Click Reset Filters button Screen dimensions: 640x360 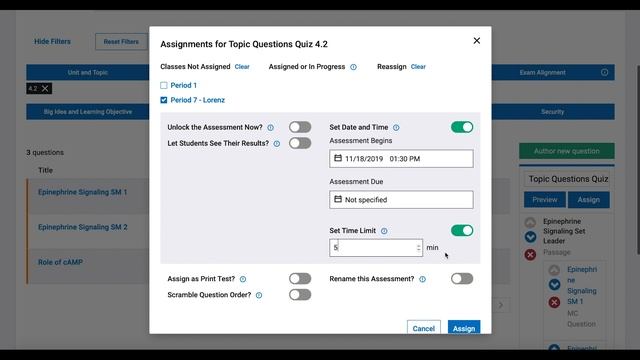(121, 42)
